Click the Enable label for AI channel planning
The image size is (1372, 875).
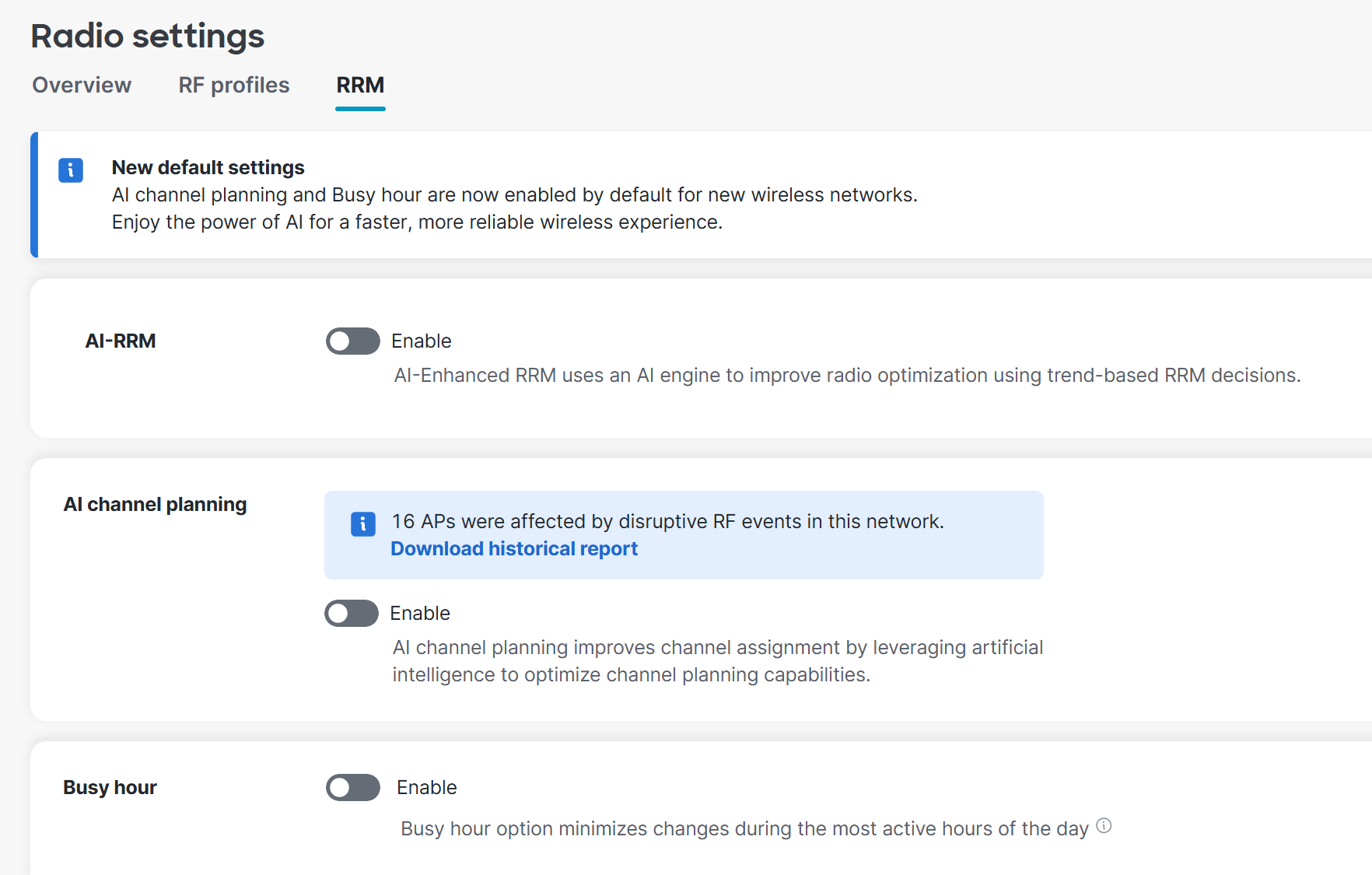(420, 613)
